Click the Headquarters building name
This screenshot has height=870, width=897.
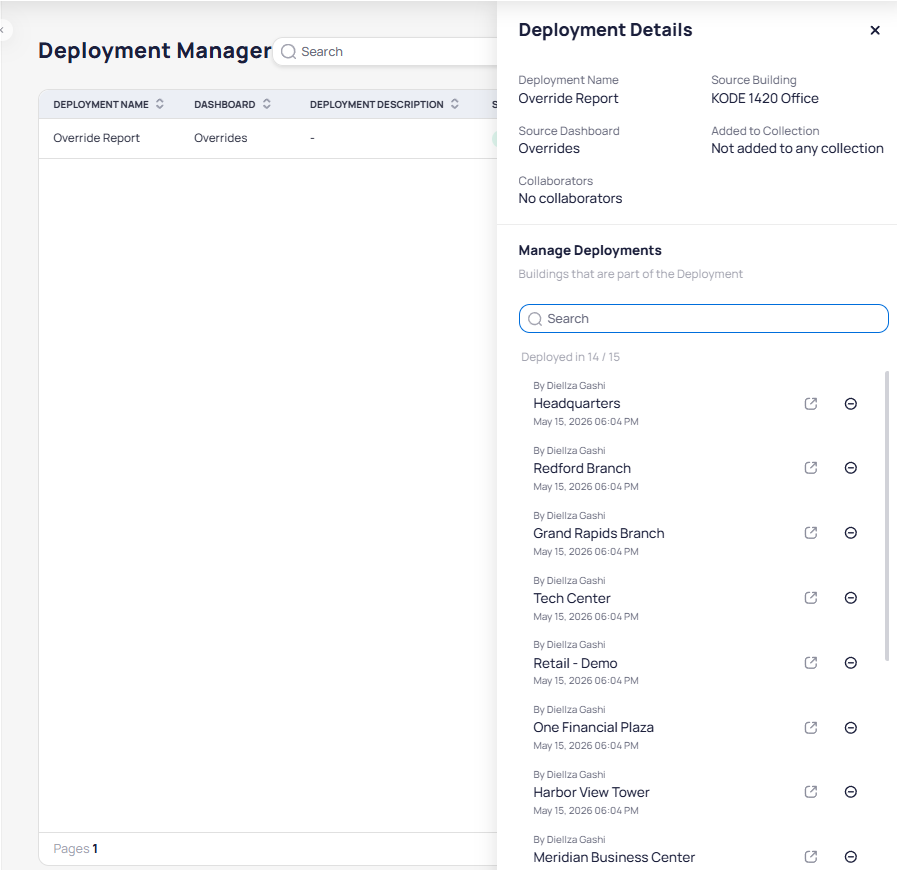[576, 403]
